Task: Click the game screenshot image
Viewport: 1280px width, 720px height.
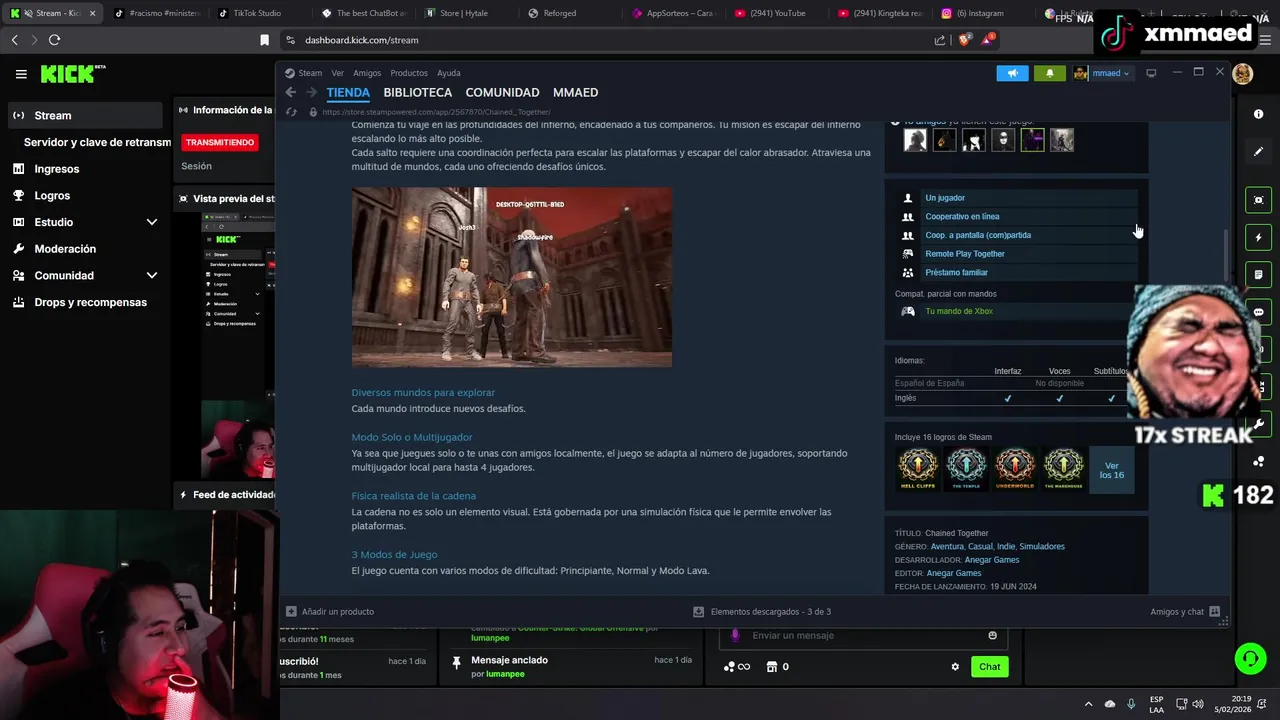Action: tap(511, 277)
